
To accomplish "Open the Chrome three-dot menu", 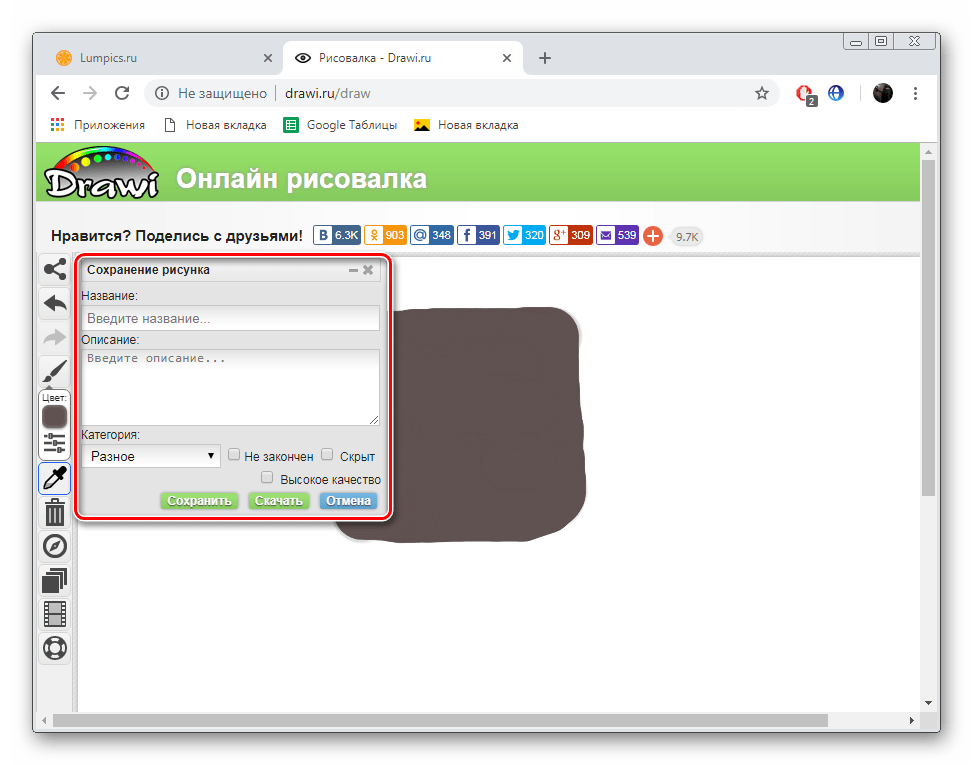I will pos(916,93).
